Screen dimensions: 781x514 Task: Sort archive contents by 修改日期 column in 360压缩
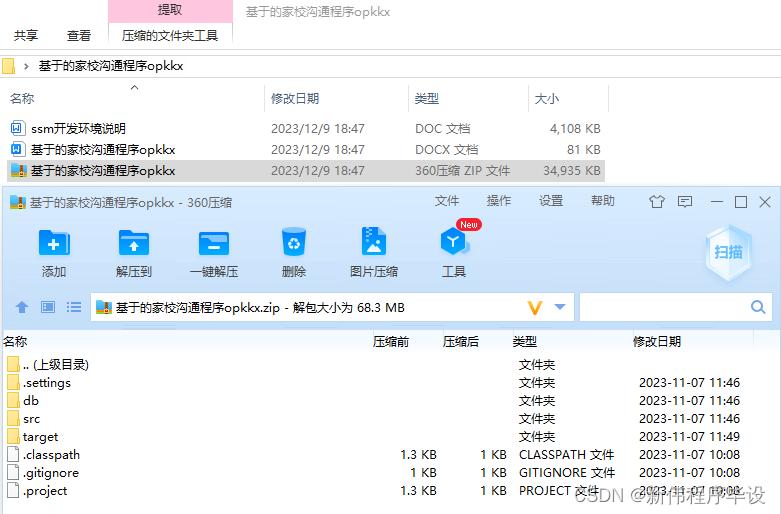tap(657, 342)
